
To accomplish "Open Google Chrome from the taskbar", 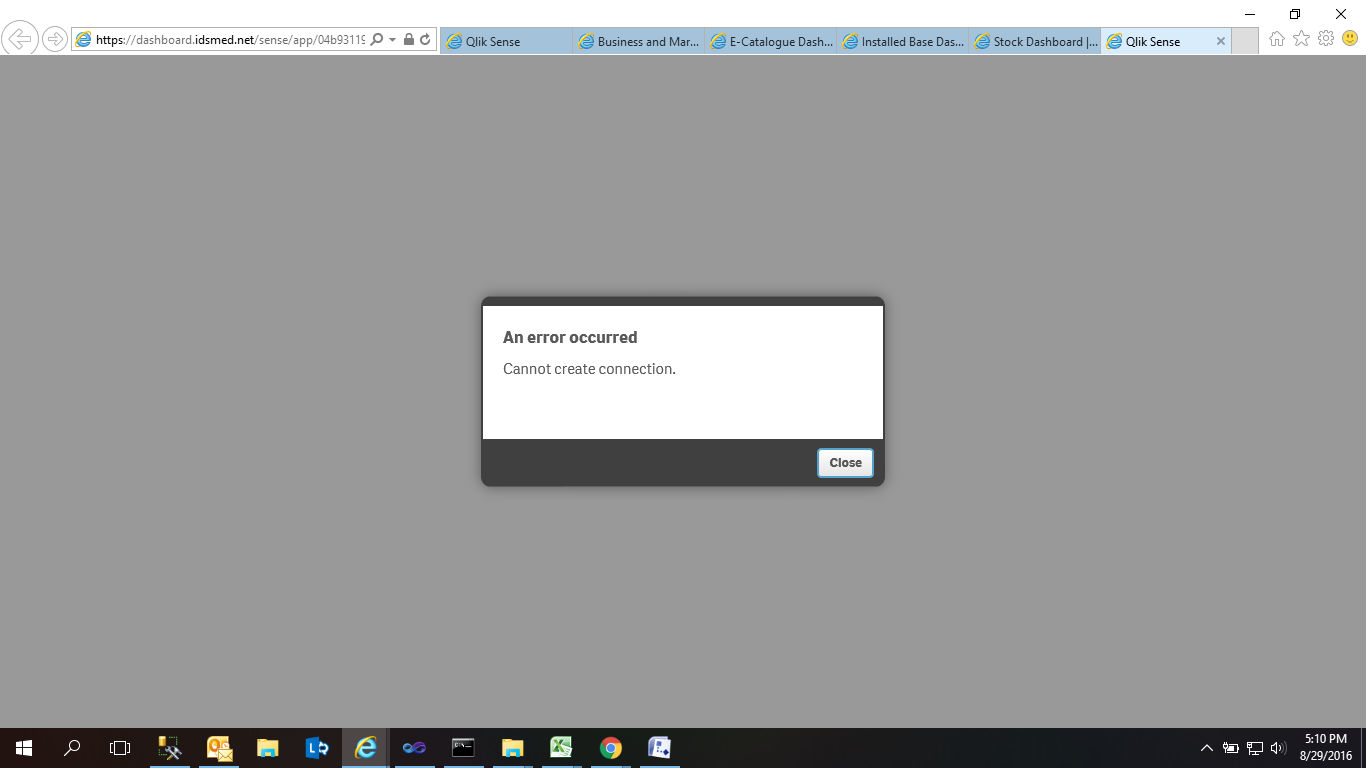I will (x=610, y=748).
